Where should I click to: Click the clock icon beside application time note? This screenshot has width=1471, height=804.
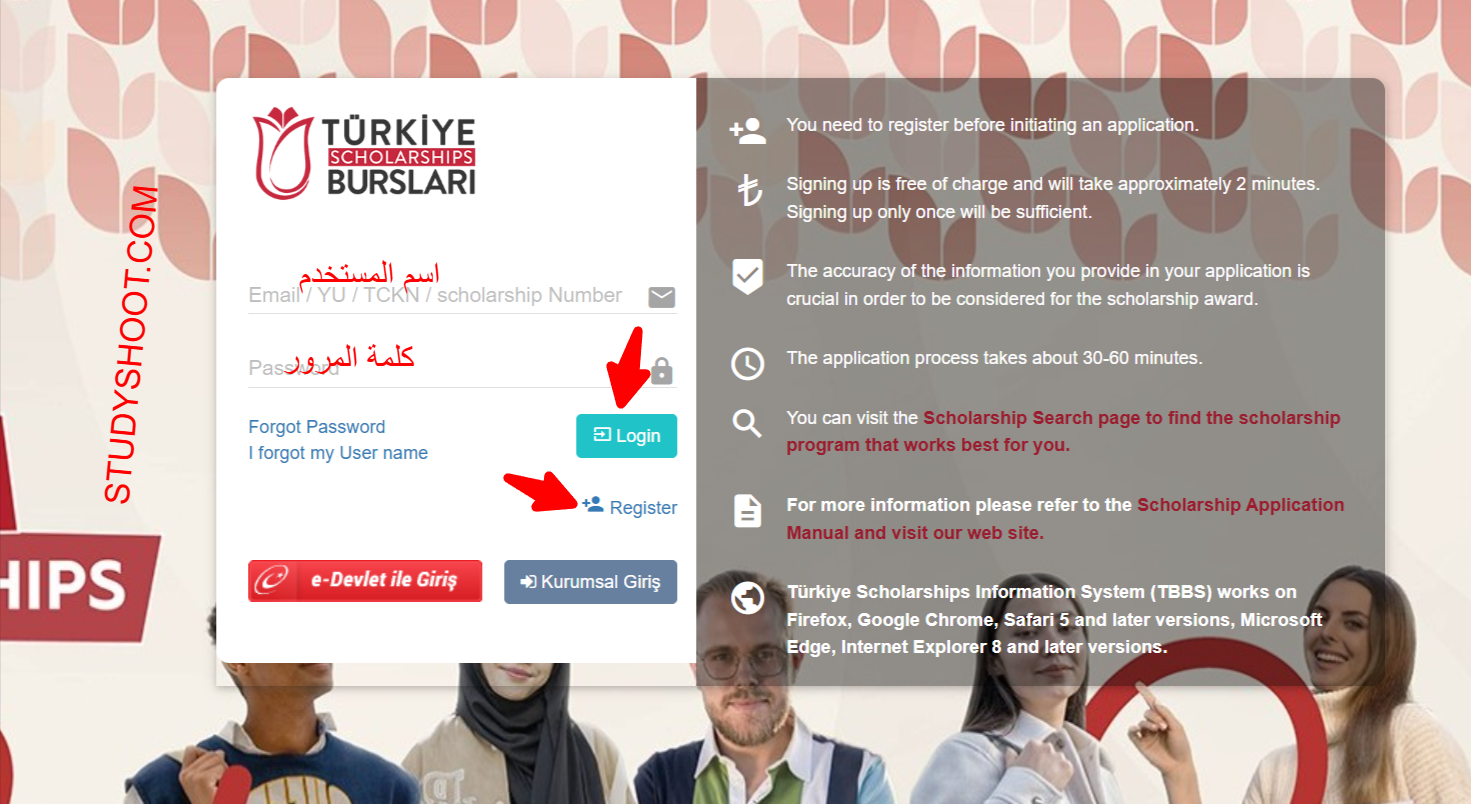point(748,364)
